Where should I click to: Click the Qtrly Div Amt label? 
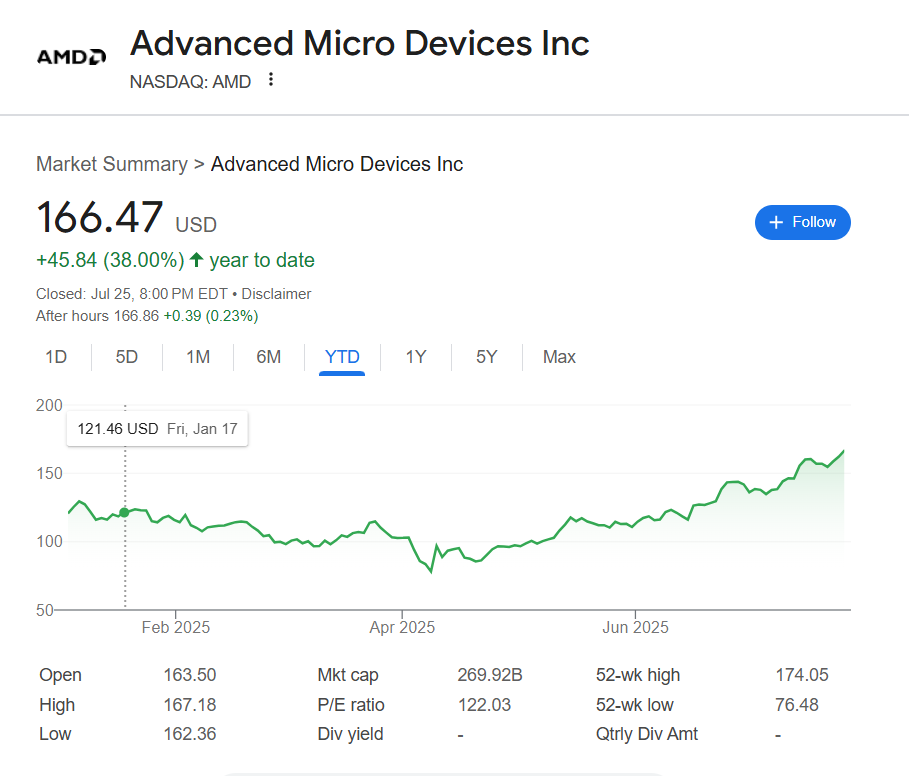click(647, 734)
